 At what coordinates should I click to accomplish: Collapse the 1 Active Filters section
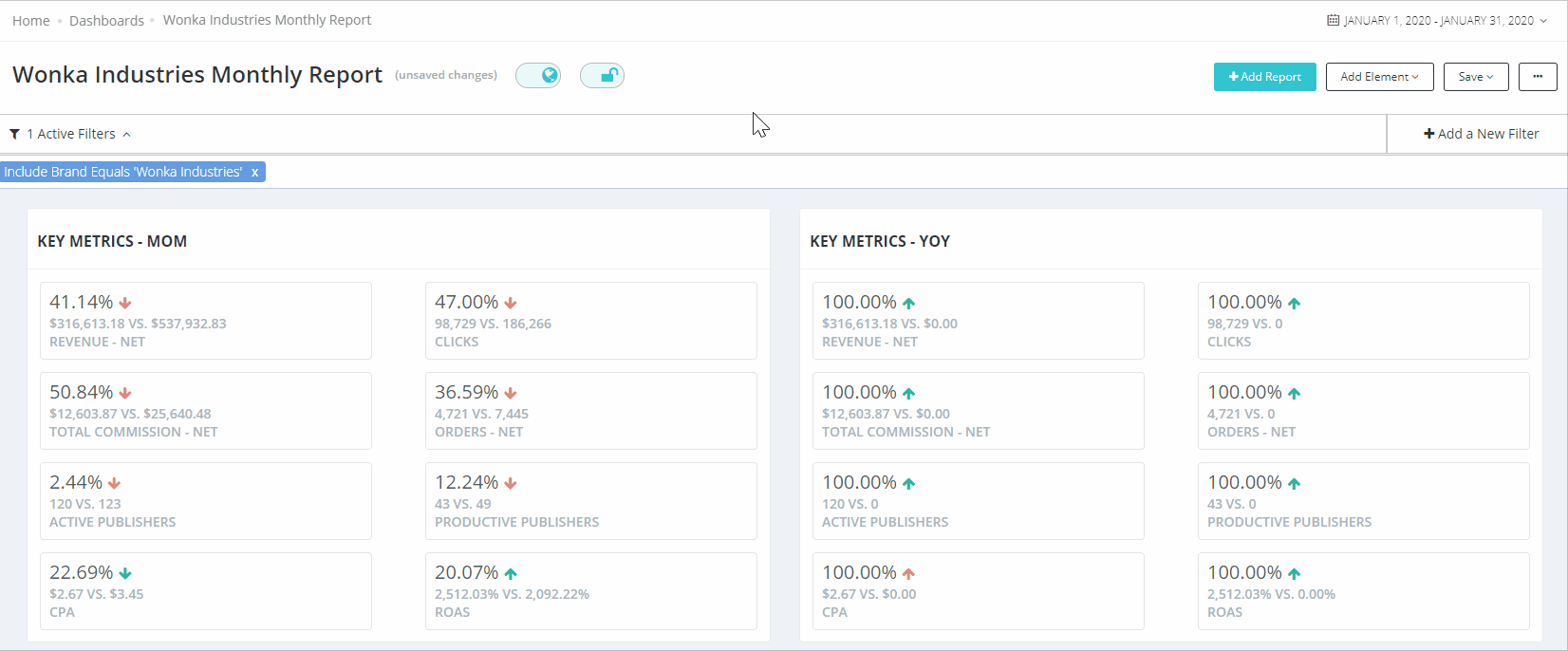coord(70,134)
